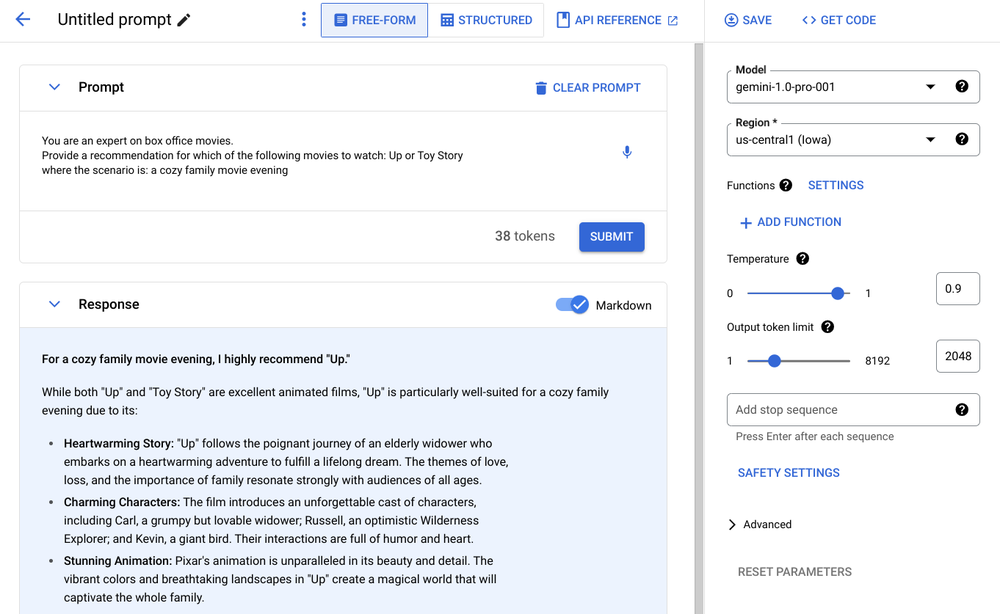
Task: Switch to the Structured tab
Action: point(486,20)
